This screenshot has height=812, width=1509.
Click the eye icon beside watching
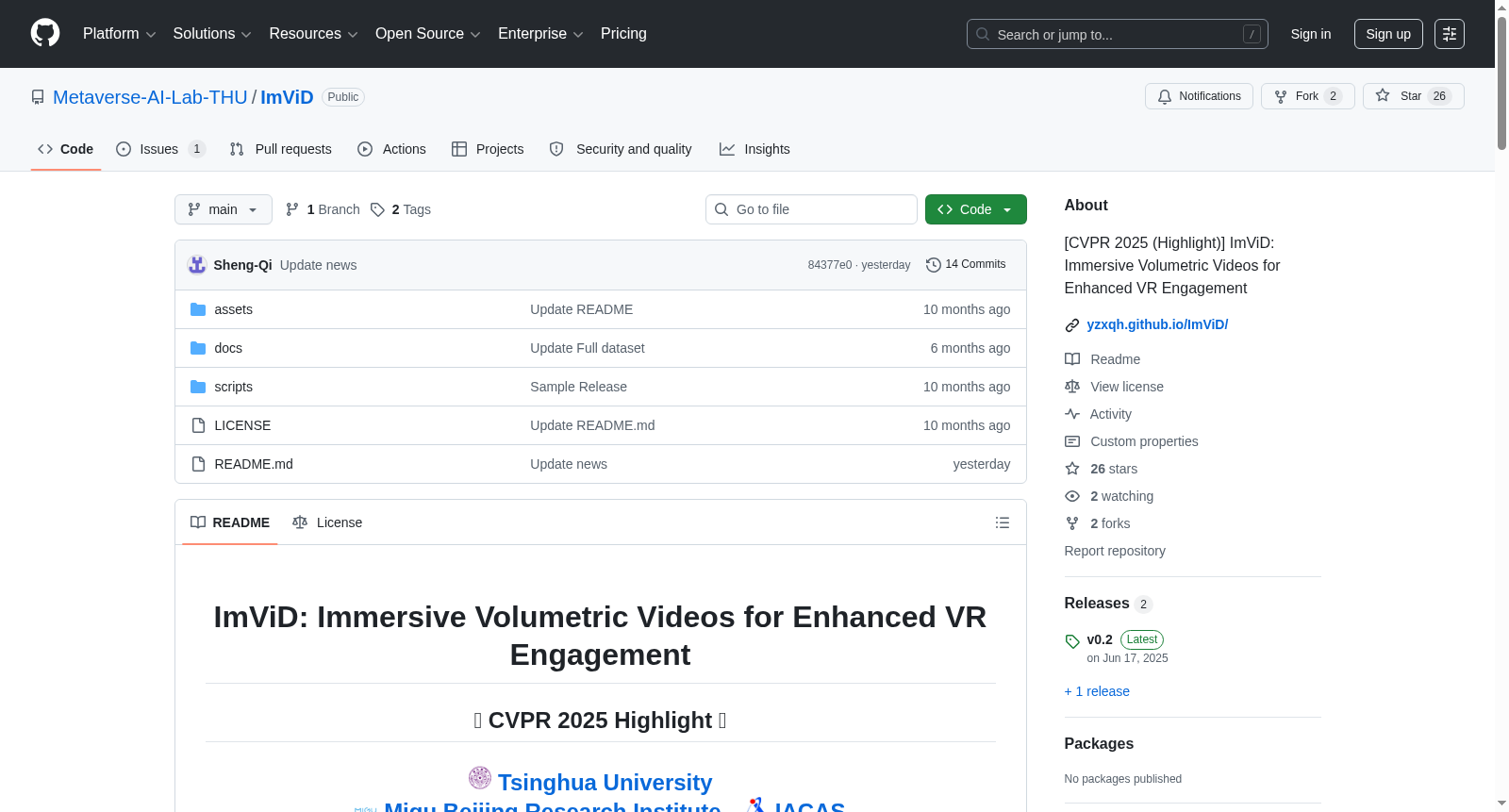(x=1072, y=496)
